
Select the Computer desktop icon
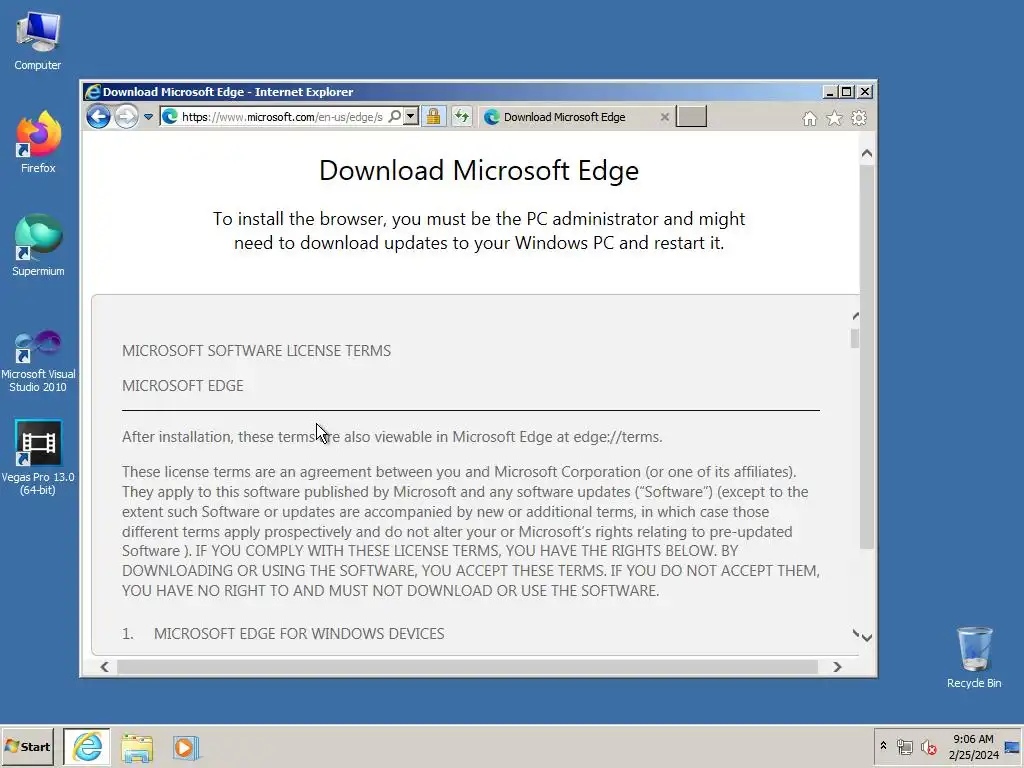(38, 42)
